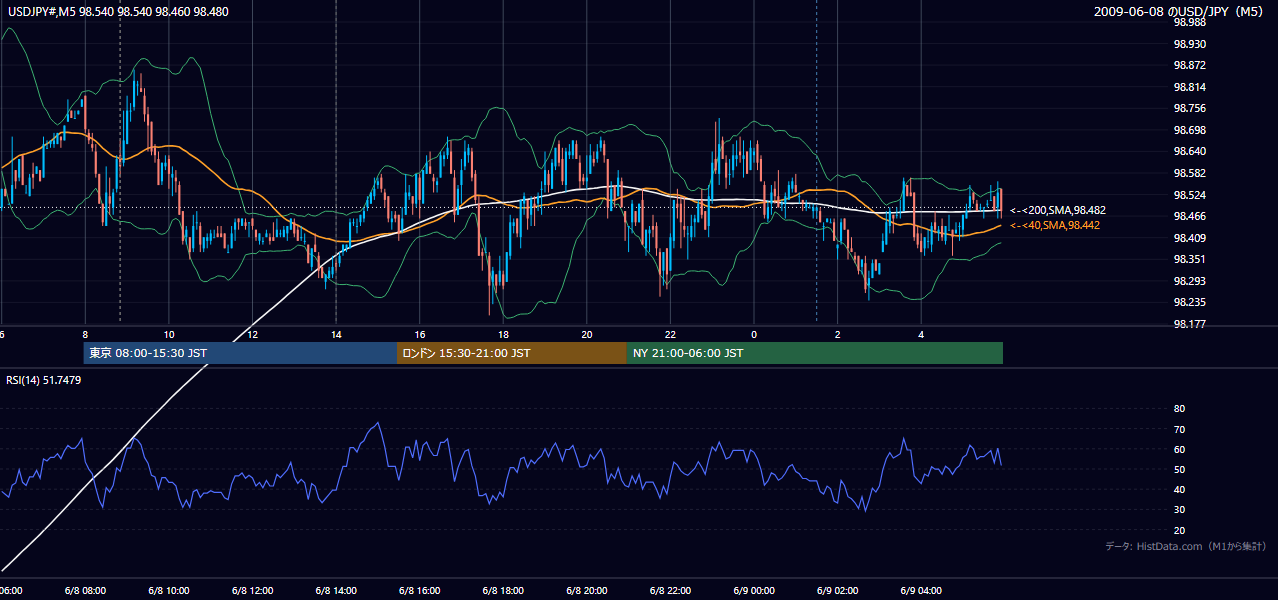Click hour tick 20 under price chart

[x=587, y=334]
